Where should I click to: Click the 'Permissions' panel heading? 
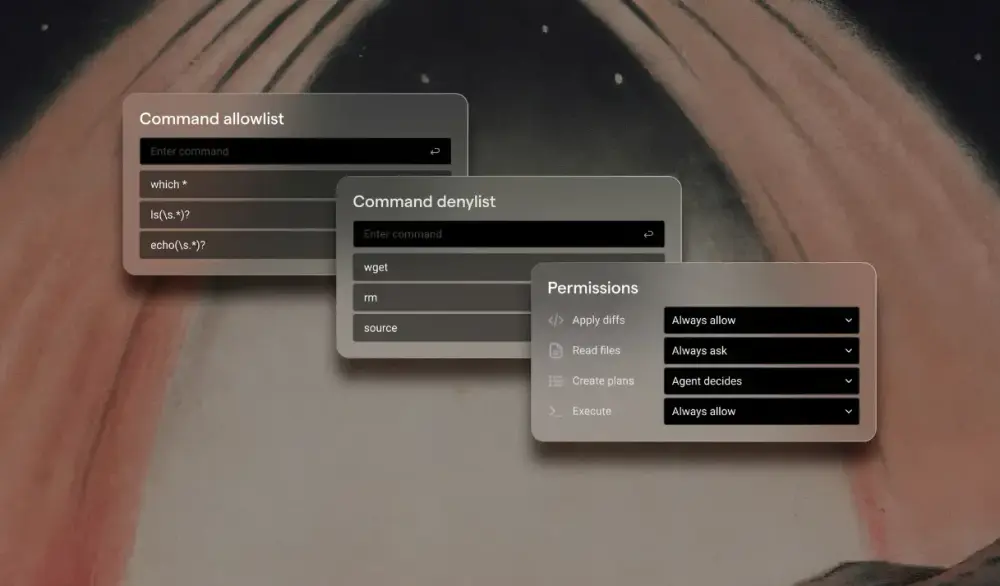[x=592, y=288]
